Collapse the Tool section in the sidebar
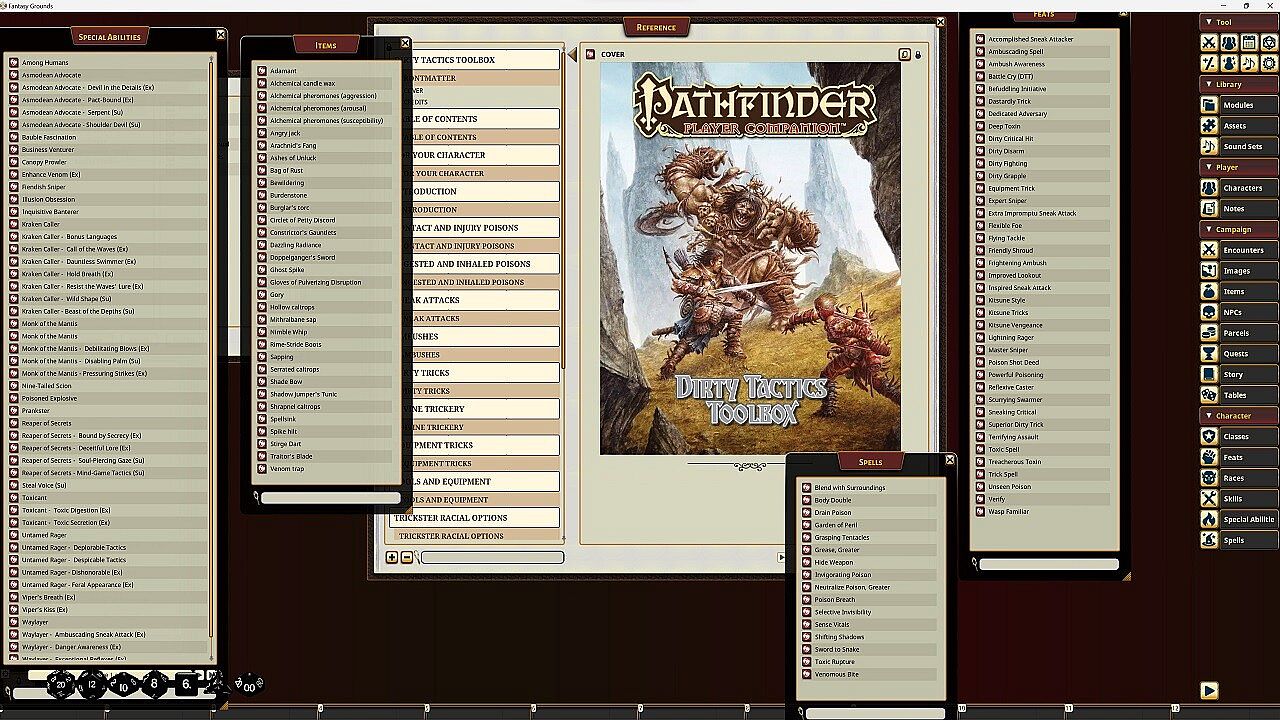 point(1238,22)
